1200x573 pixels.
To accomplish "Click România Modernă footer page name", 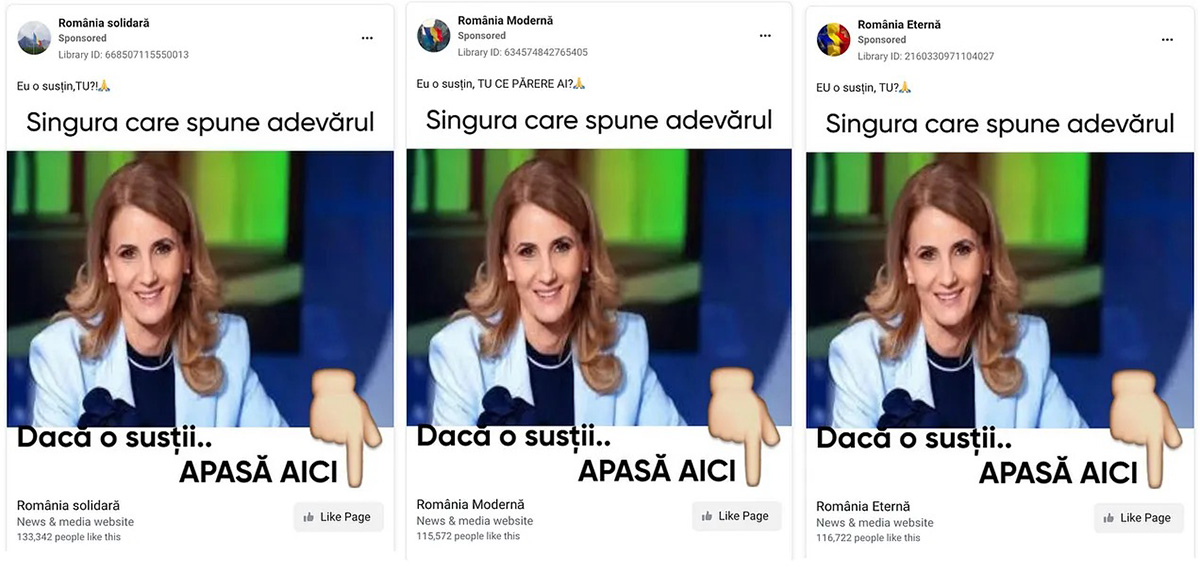I will coord(470,505).
